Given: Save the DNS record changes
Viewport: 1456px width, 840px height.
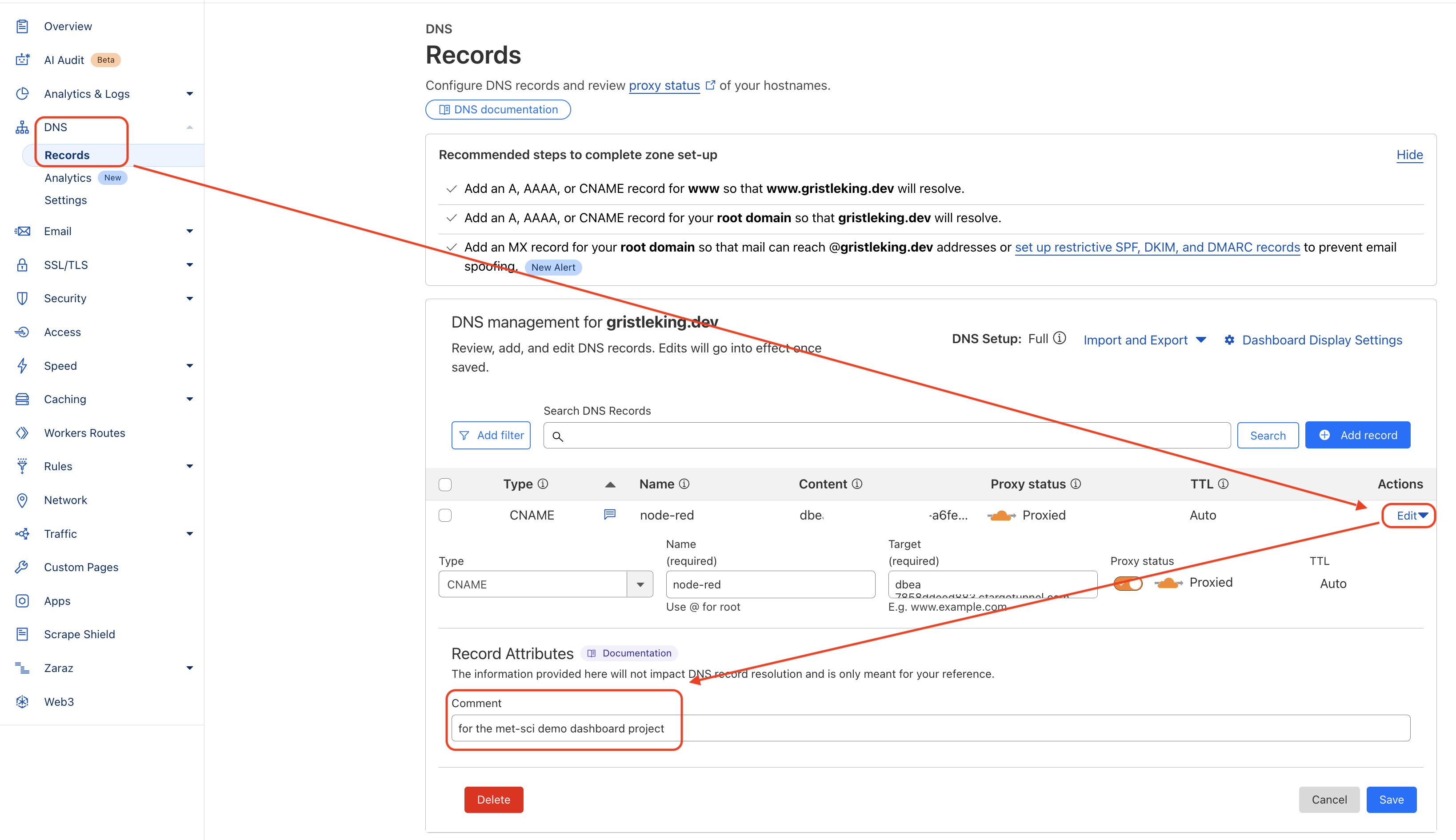Looking at the screenshot, I should tap(1392, 800).
